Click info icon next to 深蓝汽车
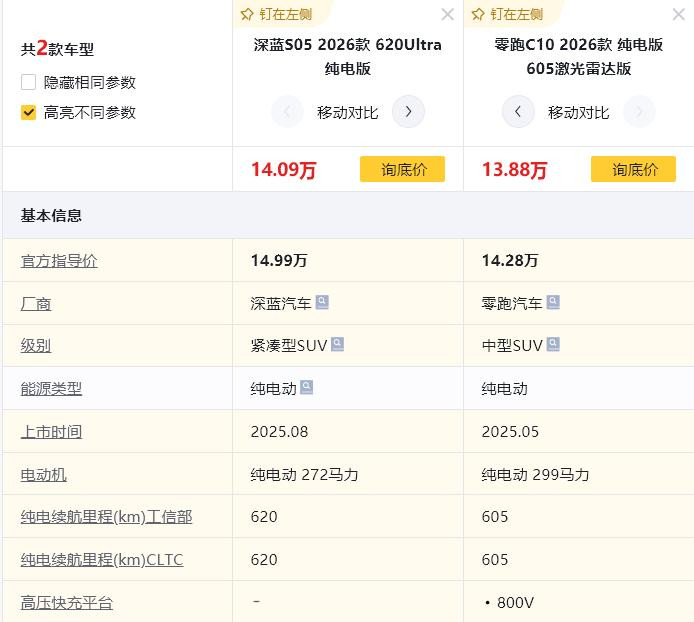This screenshot has height=622, width=694. pyautogui.click(x=322, y=302)
